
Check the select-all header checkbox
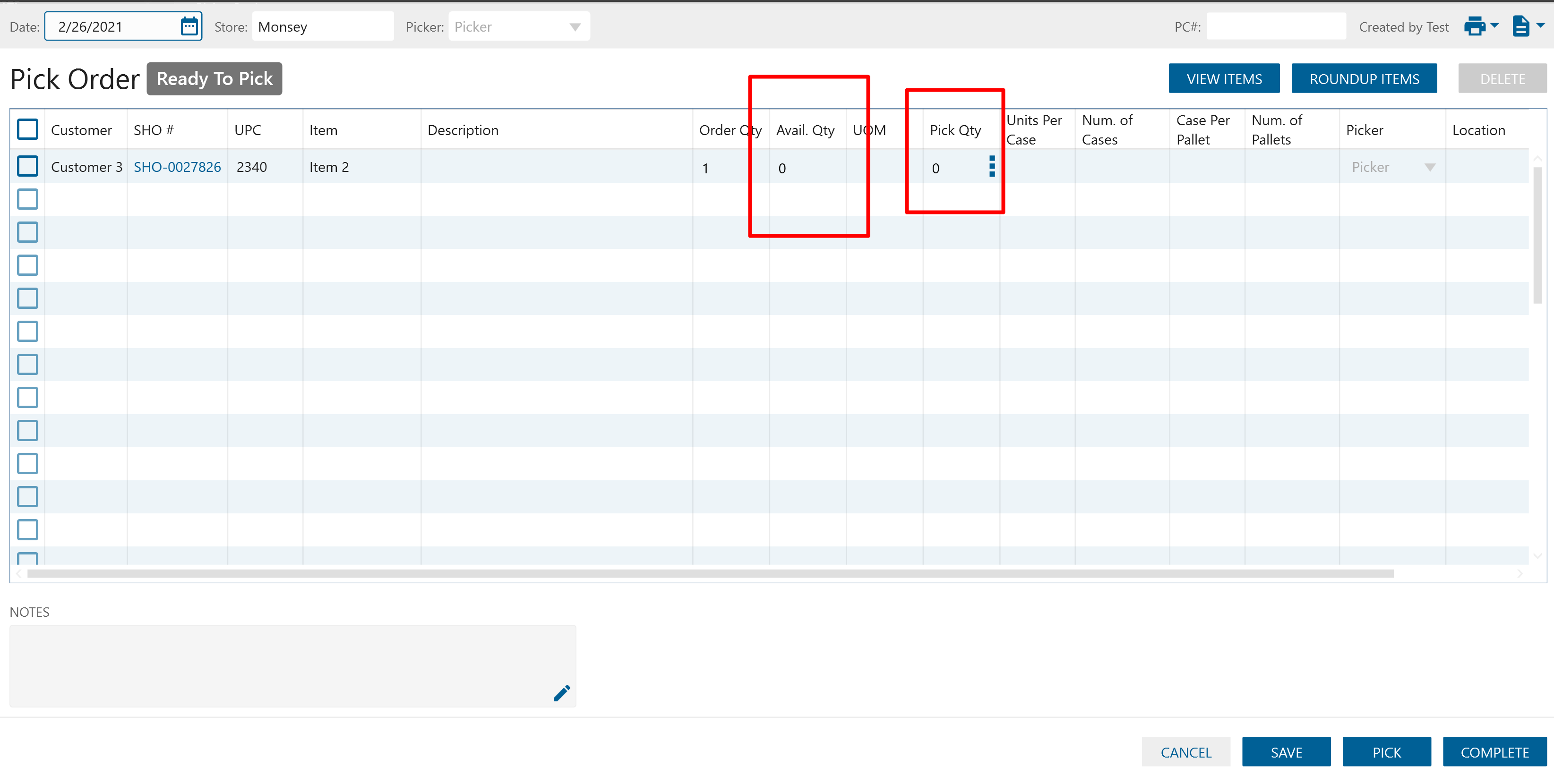[28, 130]
